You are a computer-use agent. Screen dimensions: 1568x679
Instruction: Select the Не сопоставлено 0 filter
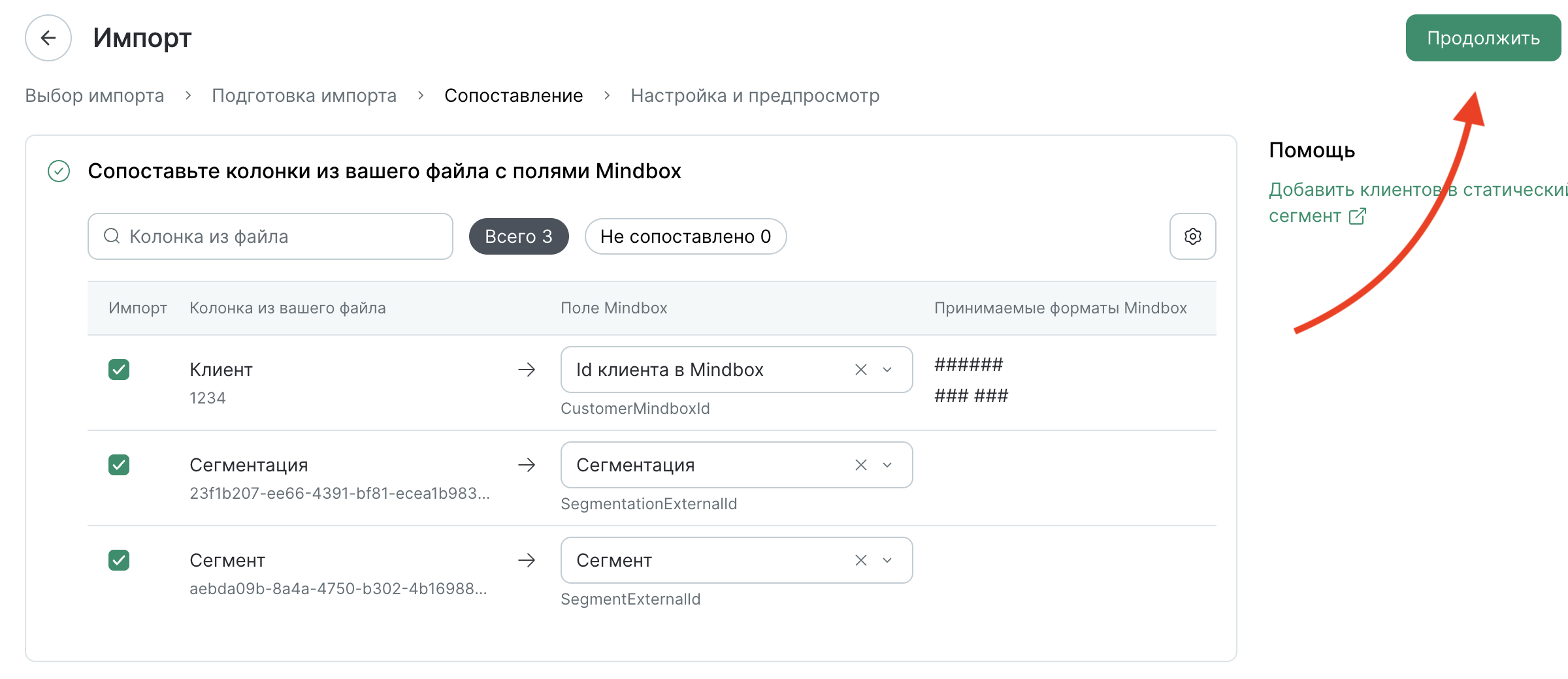point(685,236)
